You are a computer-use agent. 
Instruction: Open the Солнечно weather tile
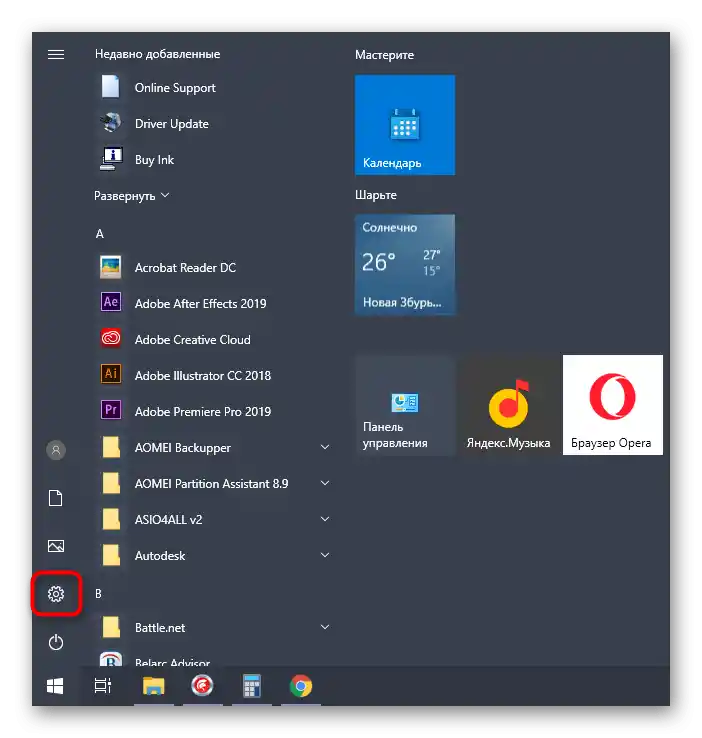point(405,265)
